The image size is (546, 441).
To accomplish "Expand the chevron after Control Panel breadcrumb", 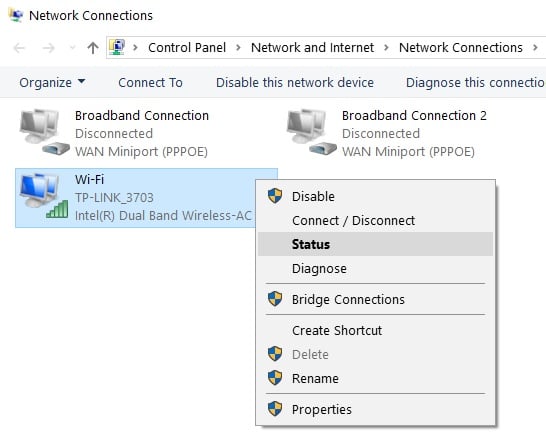I will [239, 47].
